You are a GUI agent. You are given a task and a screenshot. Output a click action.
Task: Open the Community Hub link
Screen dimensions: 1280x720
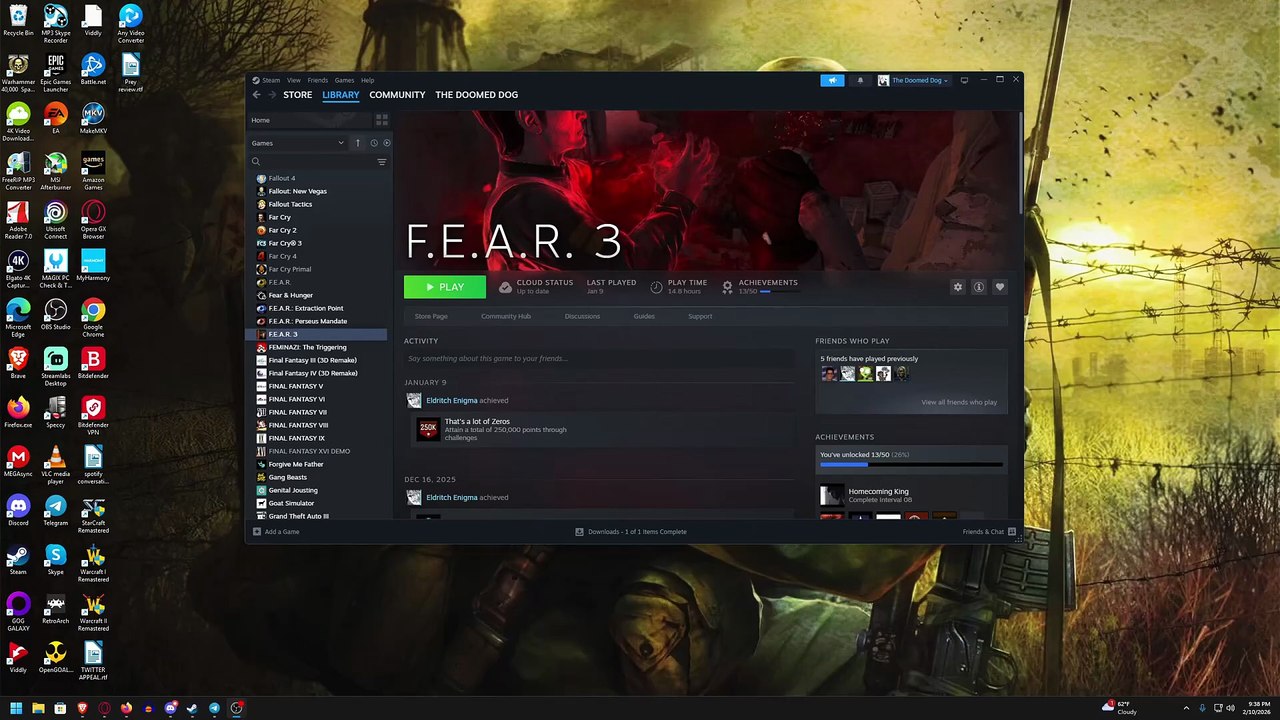[506, 316]
